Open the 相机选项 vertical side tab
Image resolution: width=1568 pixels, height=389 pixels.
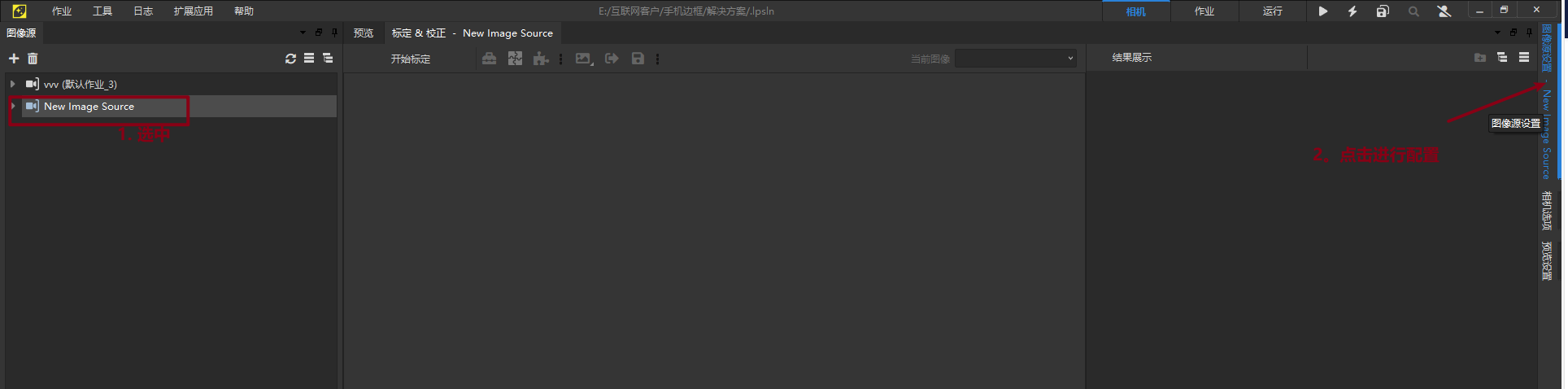1546,211
